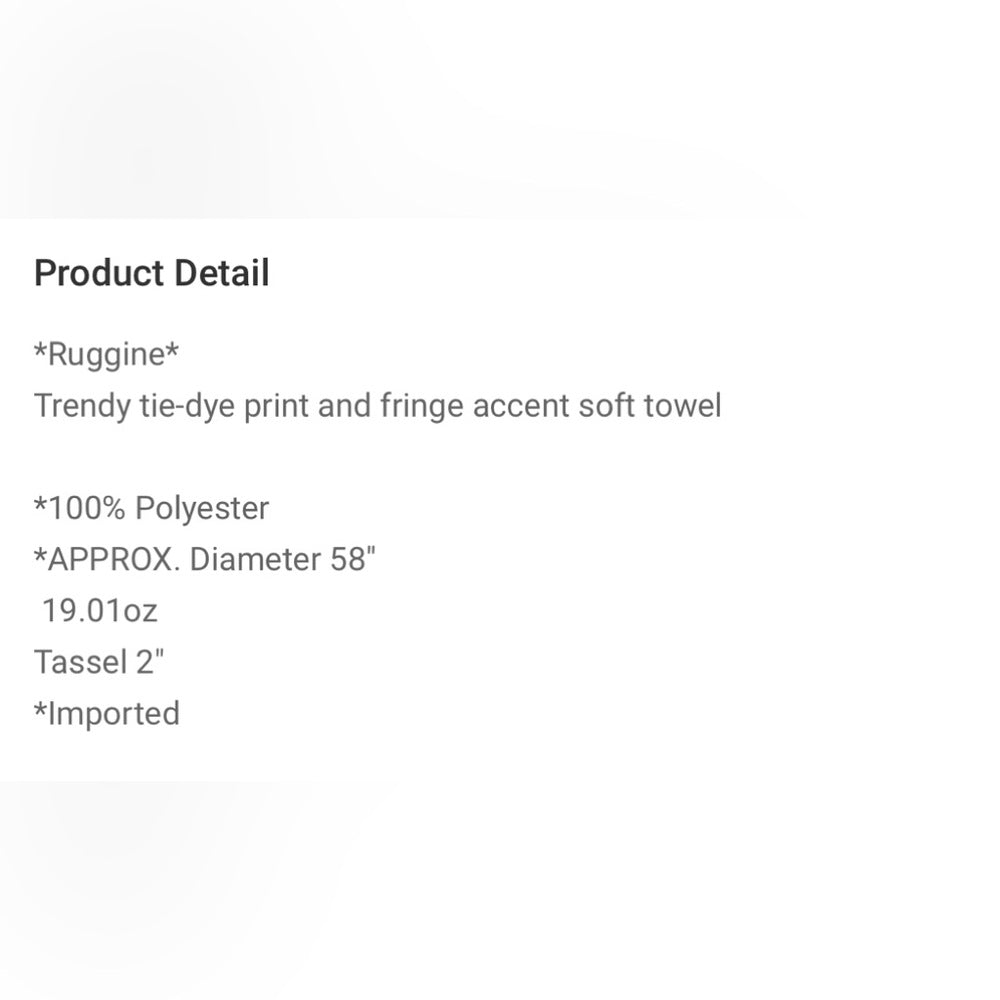Click the word "towel" ending the description
The image size is (1000, 1000).
tap(686, 407)
